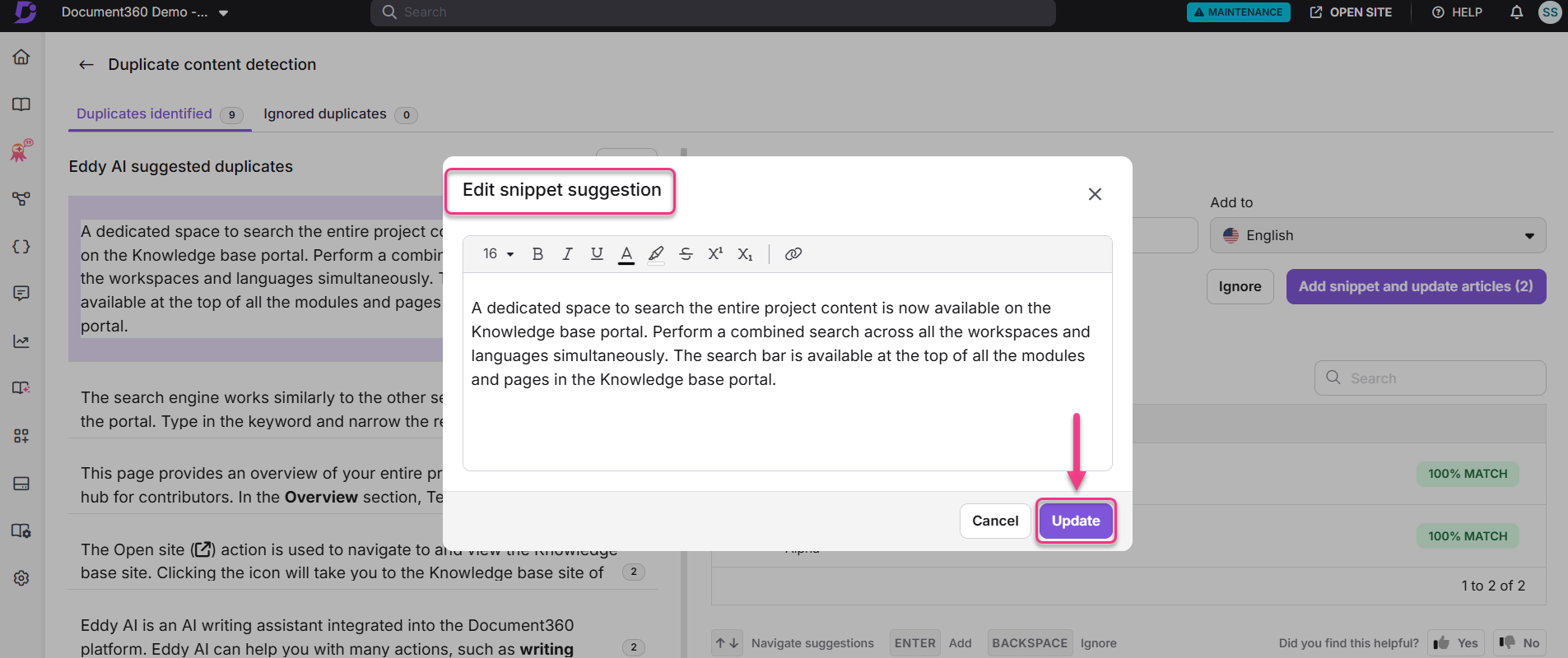
Task: Click No thumbs-down helpful button
Action: (x=1519, y=643)
